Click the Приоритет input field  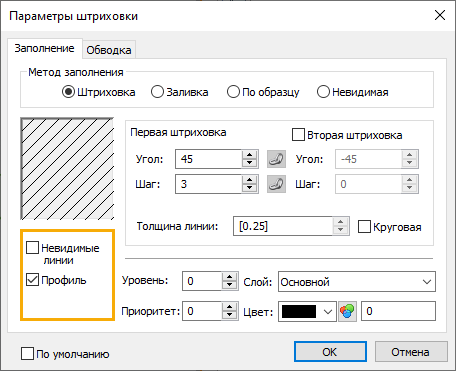pyautogui.click(x=202, y=311)
